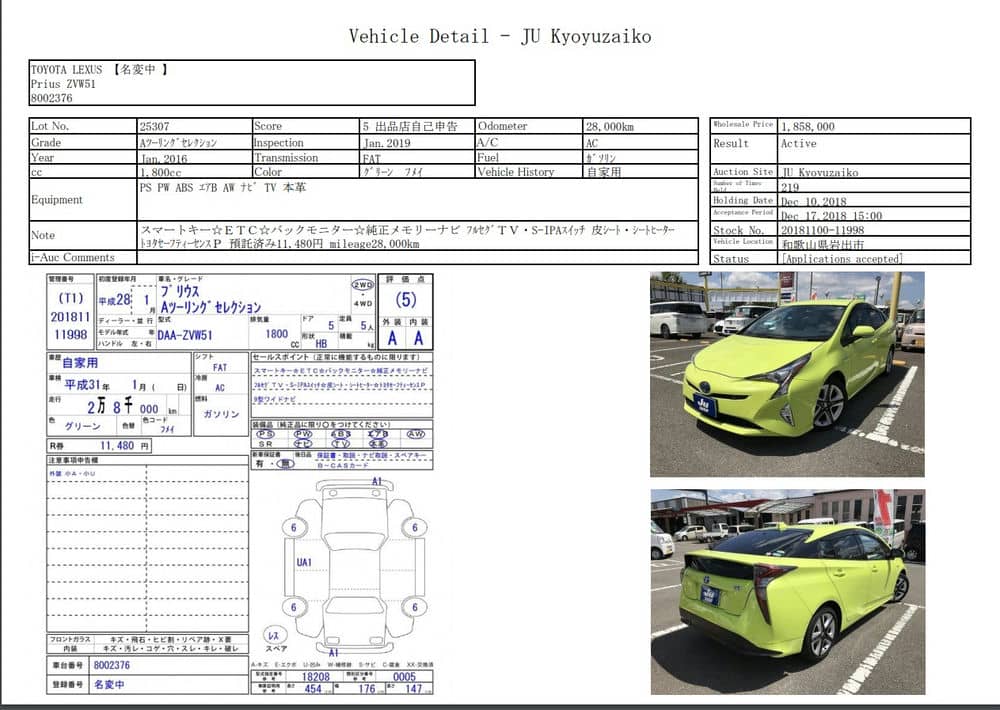Image resolution: width=1000 pixels, height=710 pixels.
Task: Select the circled AW equipment mark
Action: click(x=416, y=434)
